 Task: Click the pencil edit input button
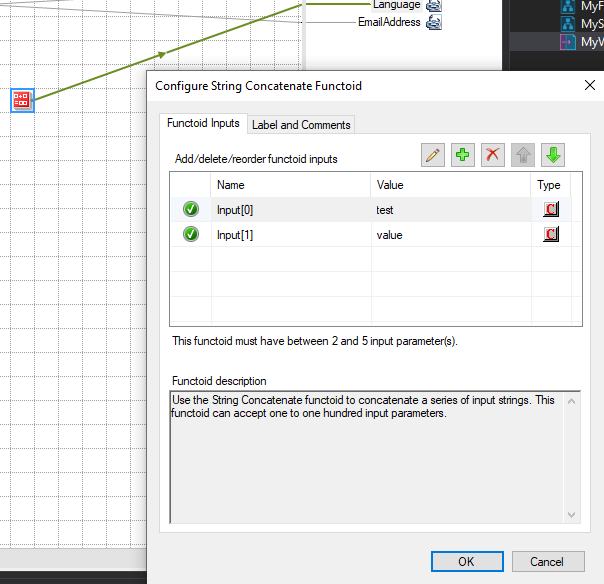(x=433, y=155)
